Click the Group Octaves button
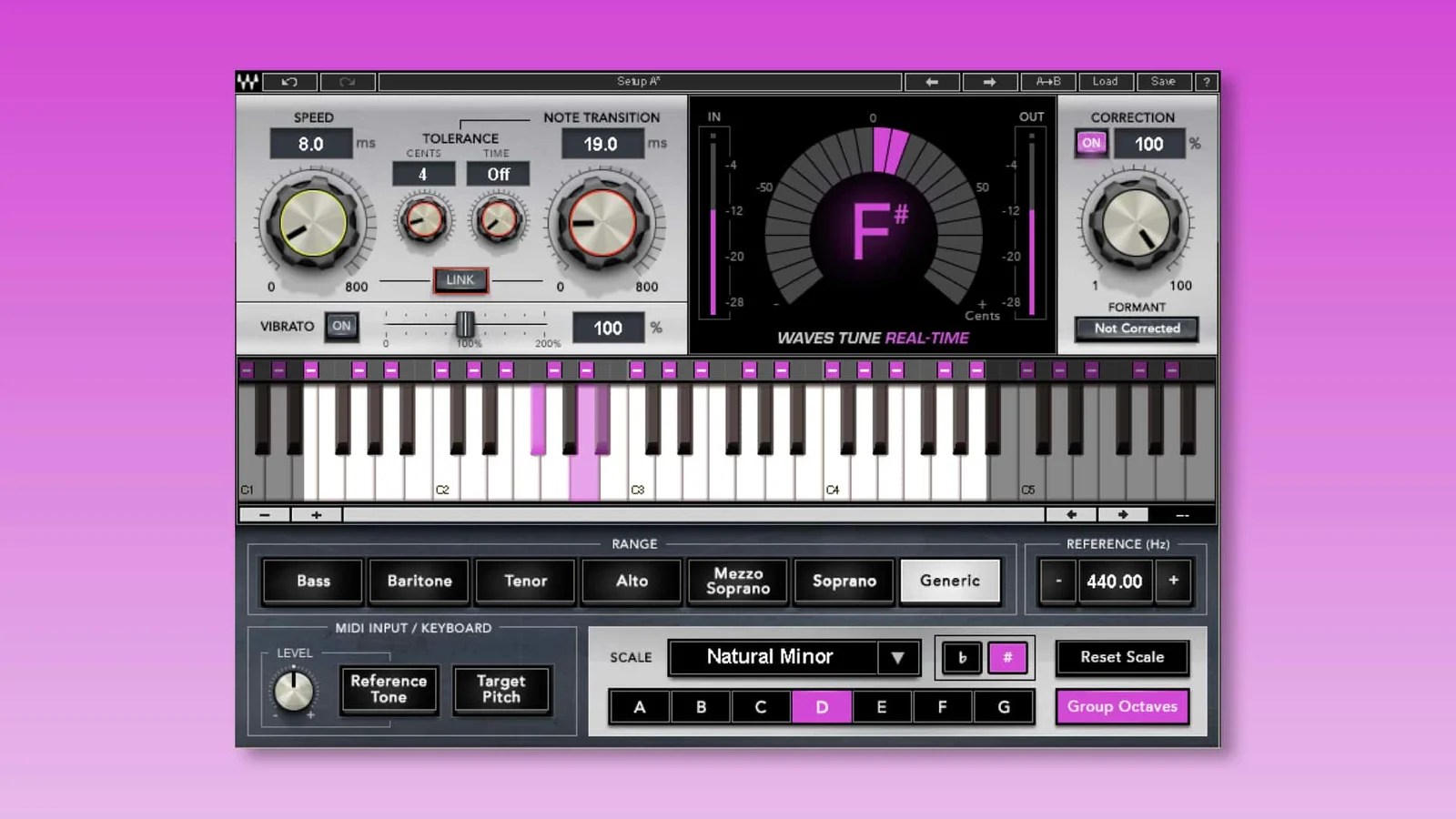This screenshot has width=1456, height=819. pyautogui.click(x=1123, y=706)
